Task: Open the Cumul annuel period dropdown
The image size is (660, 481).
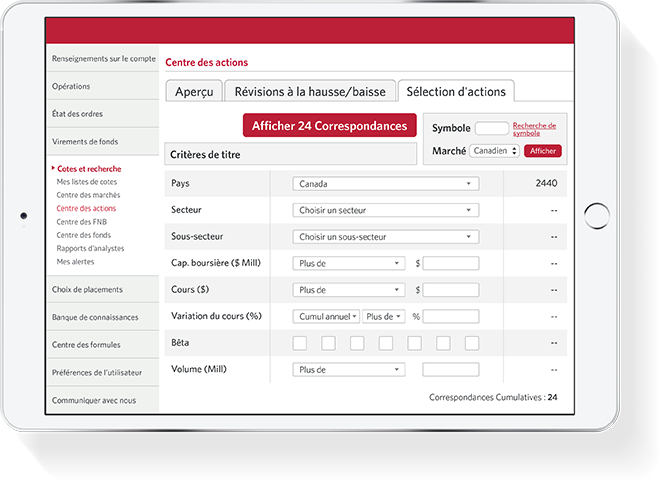Action: click(326, 316)
